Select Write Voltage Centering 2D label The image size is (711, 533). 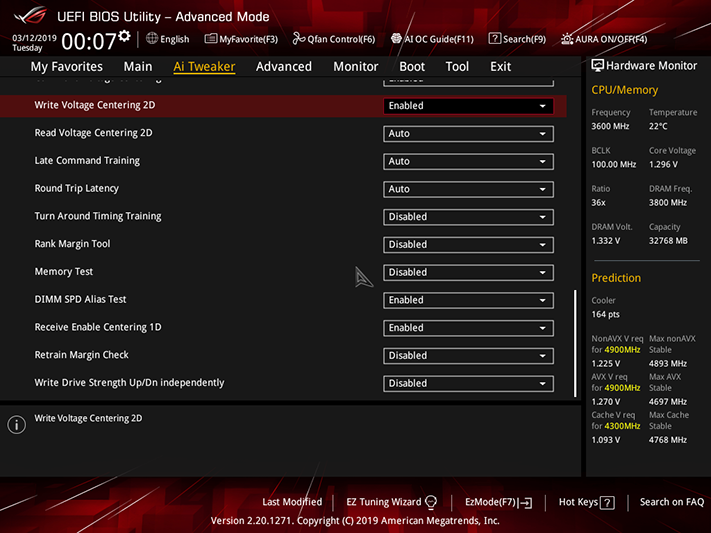pos(95,105)
